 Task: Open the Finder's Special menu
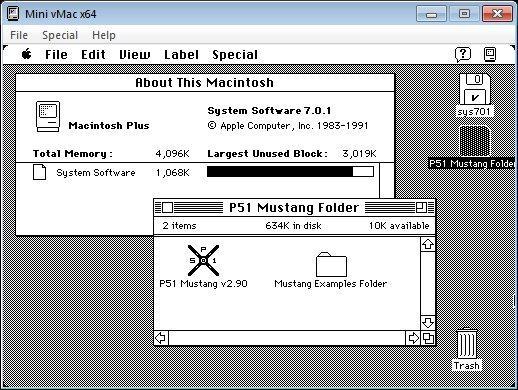(x=235, y=55)
